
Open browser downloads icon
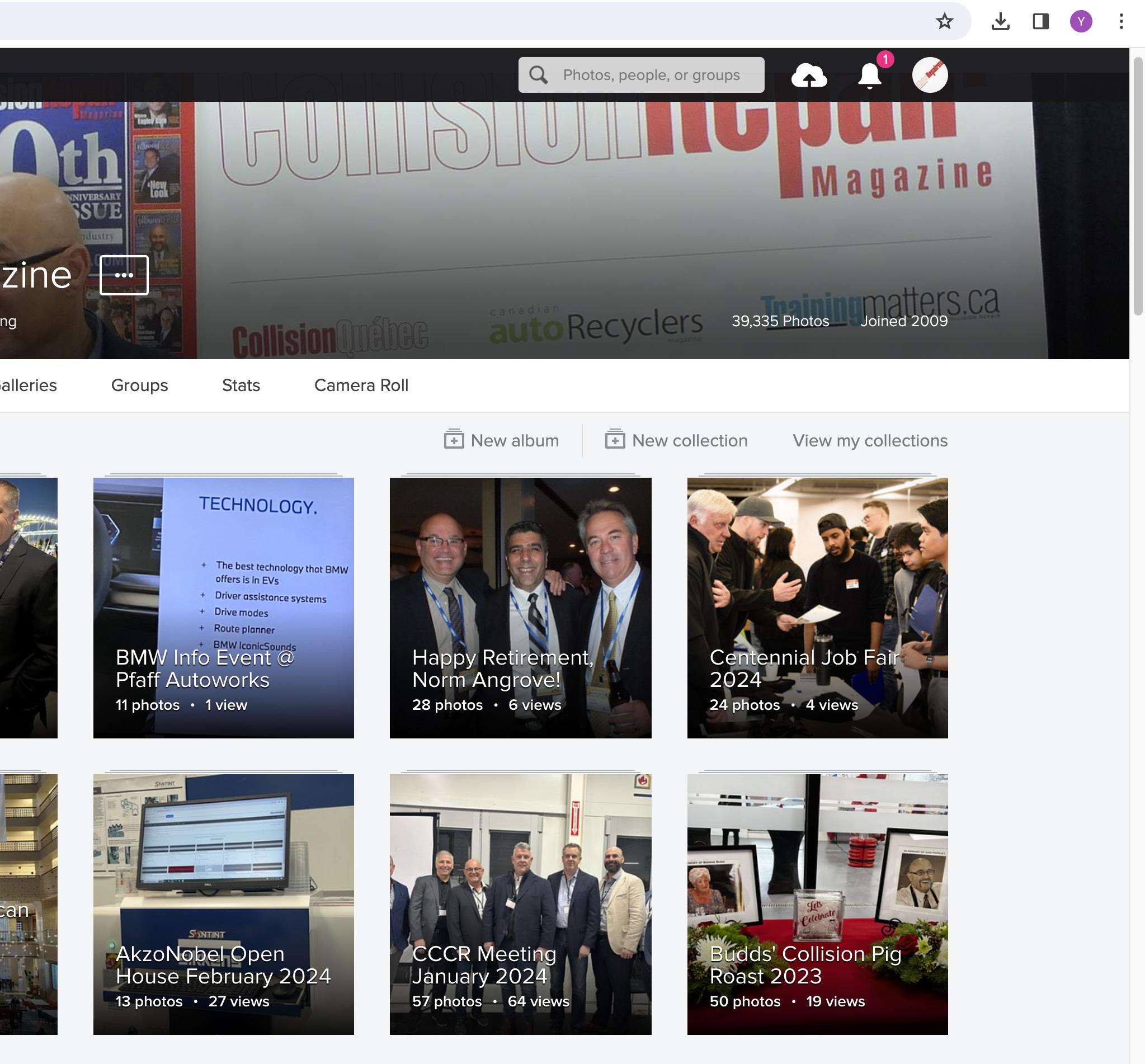coord(1001,22)
